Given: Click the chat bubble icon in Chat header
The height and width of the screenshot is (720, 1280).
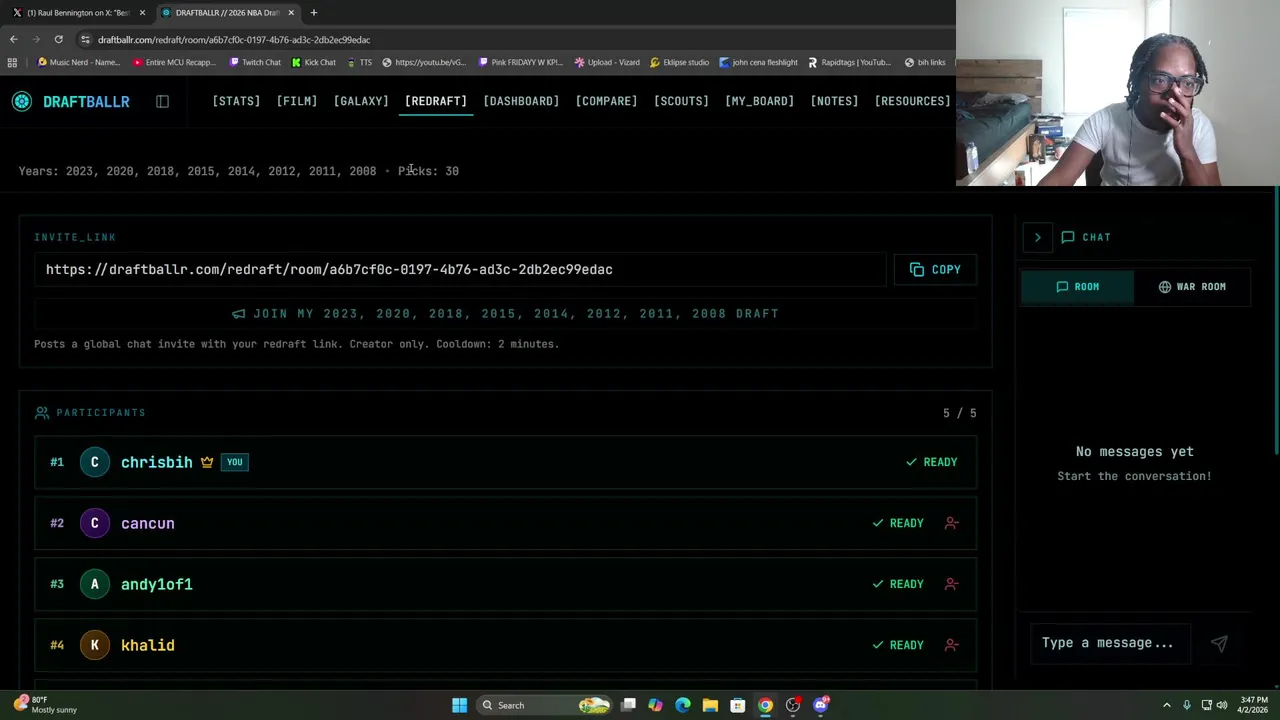Looking at the screenshot, I should pyautogui.click(x=1068, y=237).
